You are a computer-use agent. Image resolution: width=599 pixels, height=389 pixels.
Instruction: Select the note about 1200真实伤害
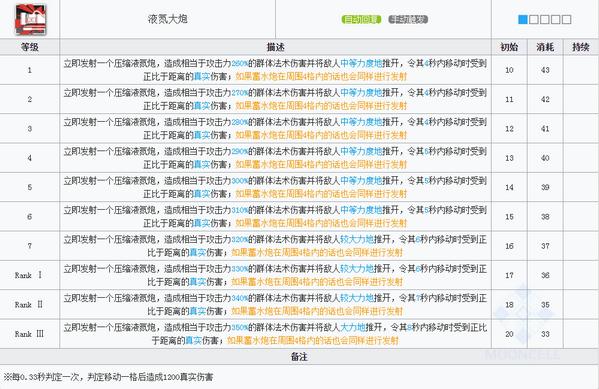click(x=108, y=377)
